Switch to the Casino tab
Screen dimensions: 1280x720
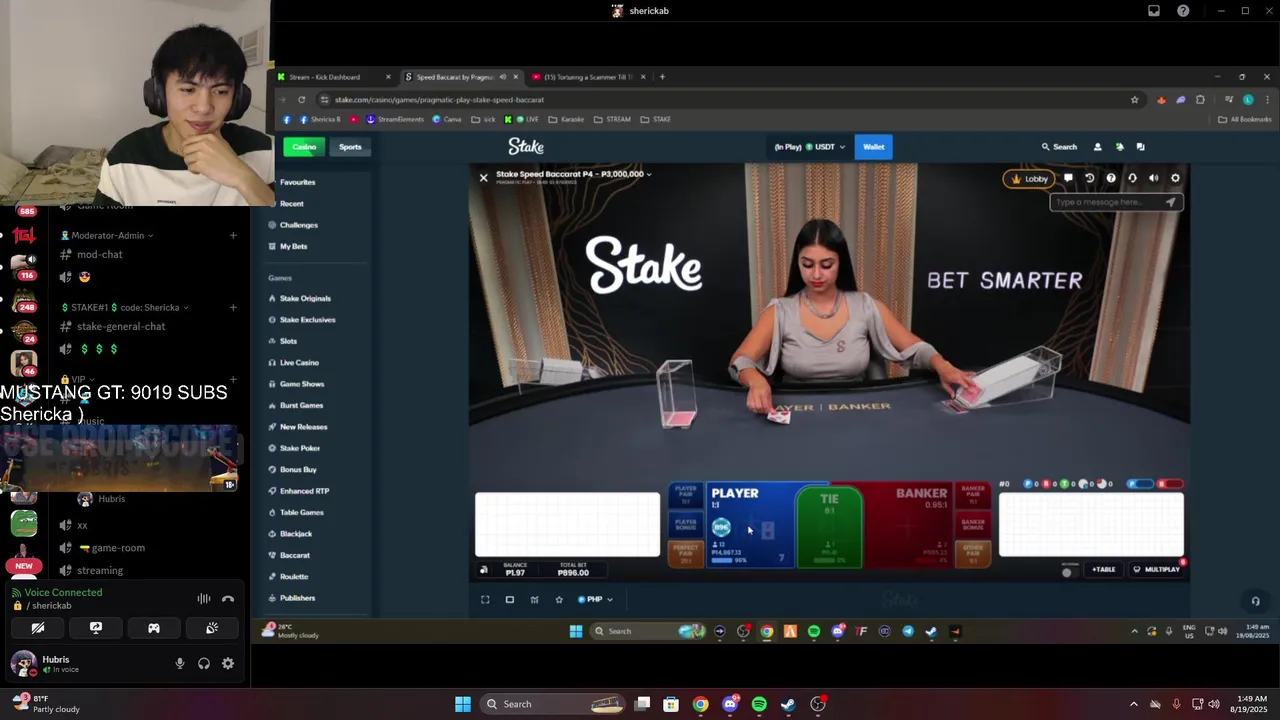point(305,147)
